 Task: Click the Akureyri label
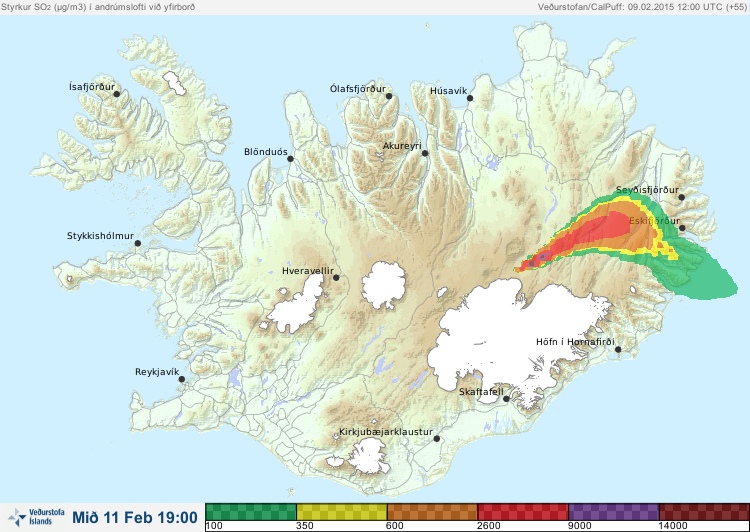click(402, 146)
